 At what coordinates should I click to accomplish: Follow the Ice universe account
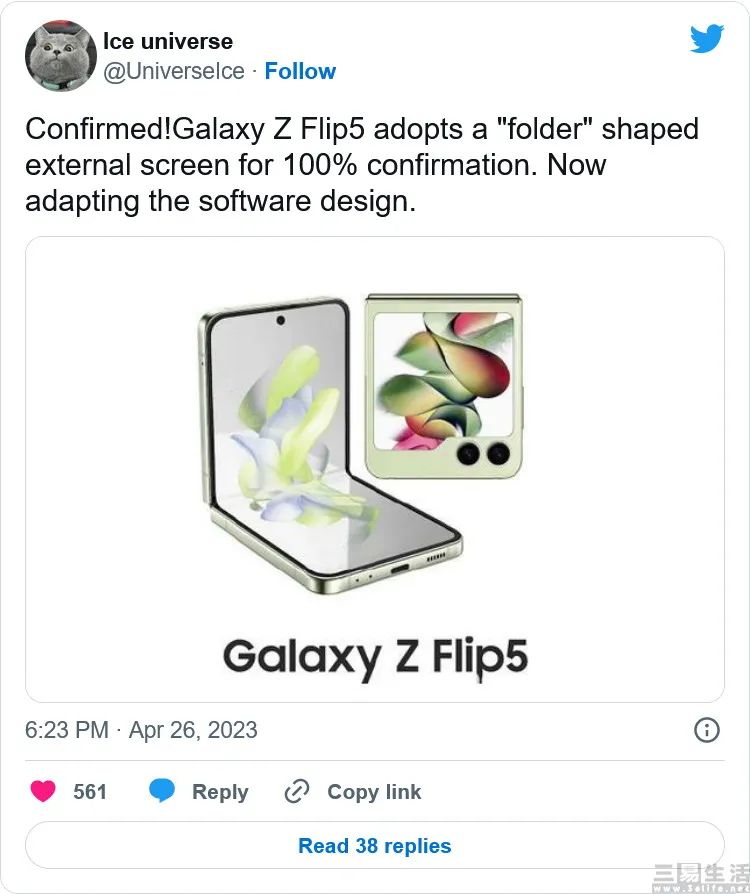tap(300, 71)
